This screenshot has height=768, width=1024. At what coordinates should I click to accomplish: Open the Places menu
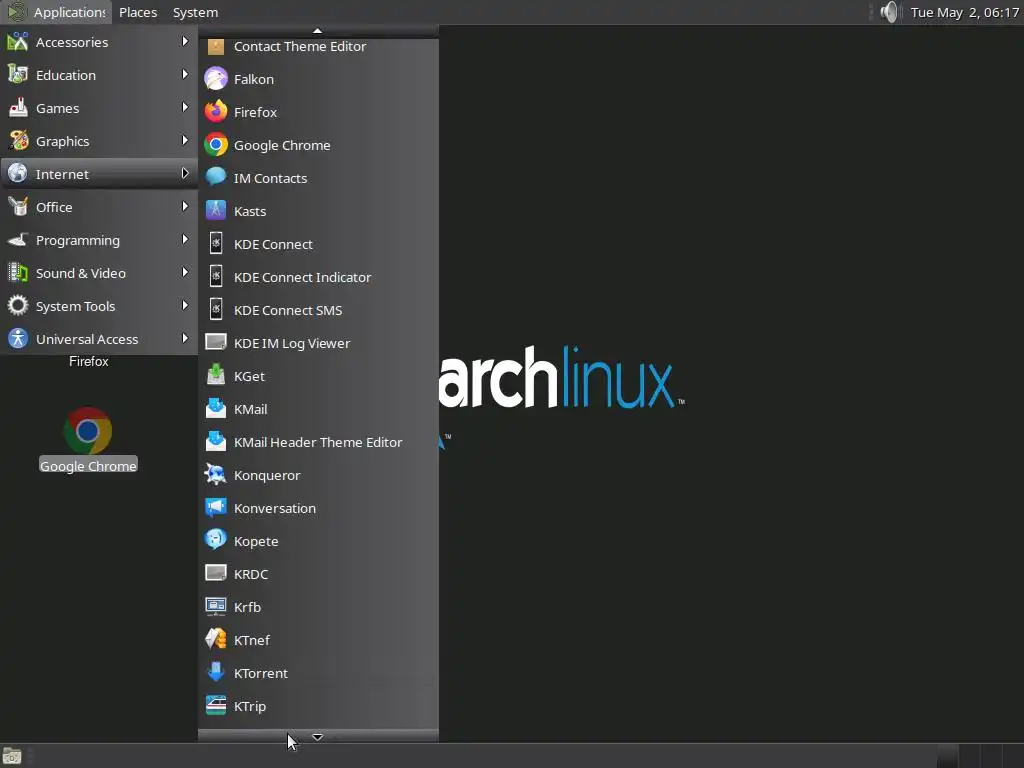pos(138,12)
